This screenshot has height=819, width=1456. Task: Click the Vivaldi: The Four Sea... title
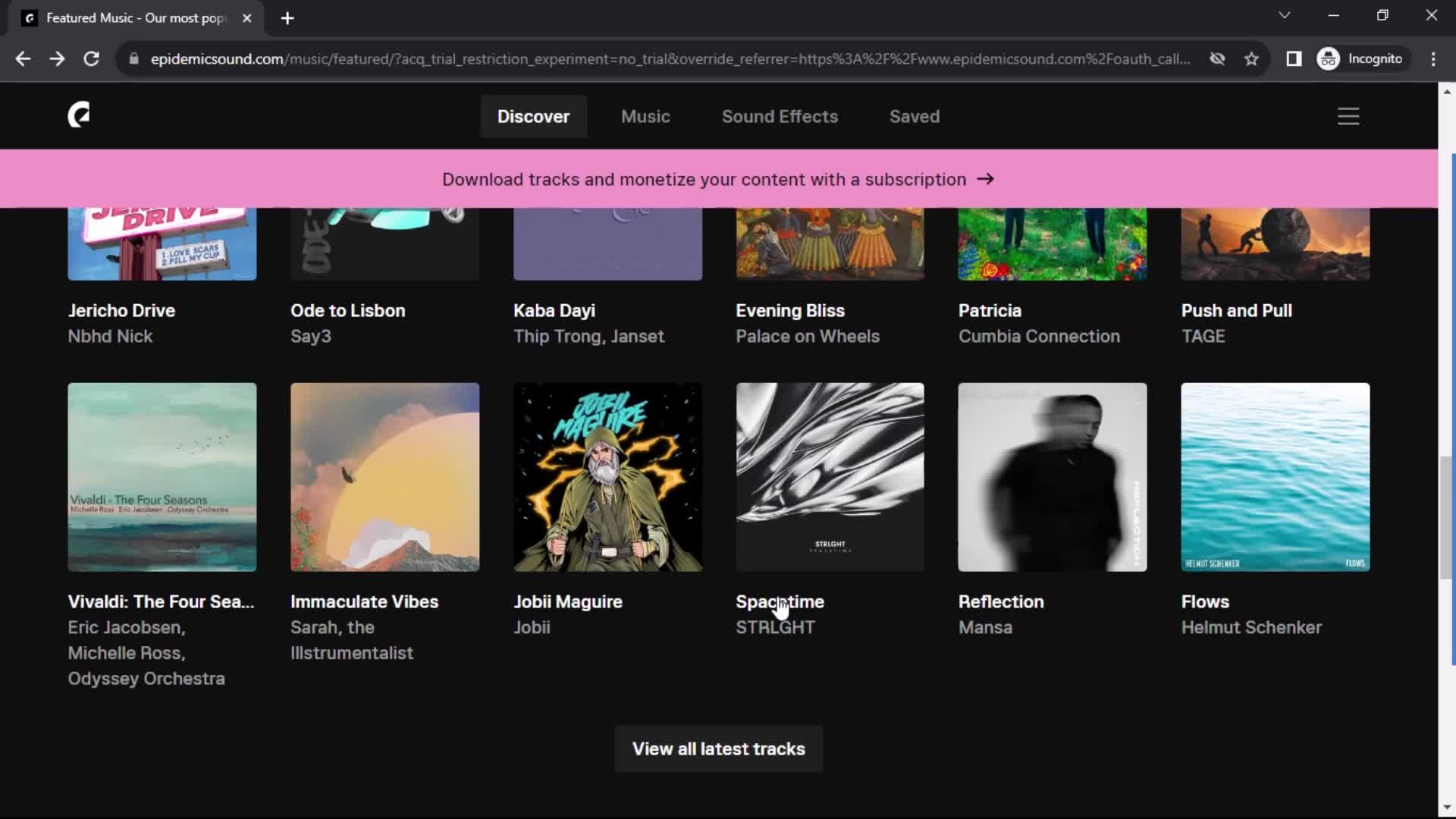(161, 602)
